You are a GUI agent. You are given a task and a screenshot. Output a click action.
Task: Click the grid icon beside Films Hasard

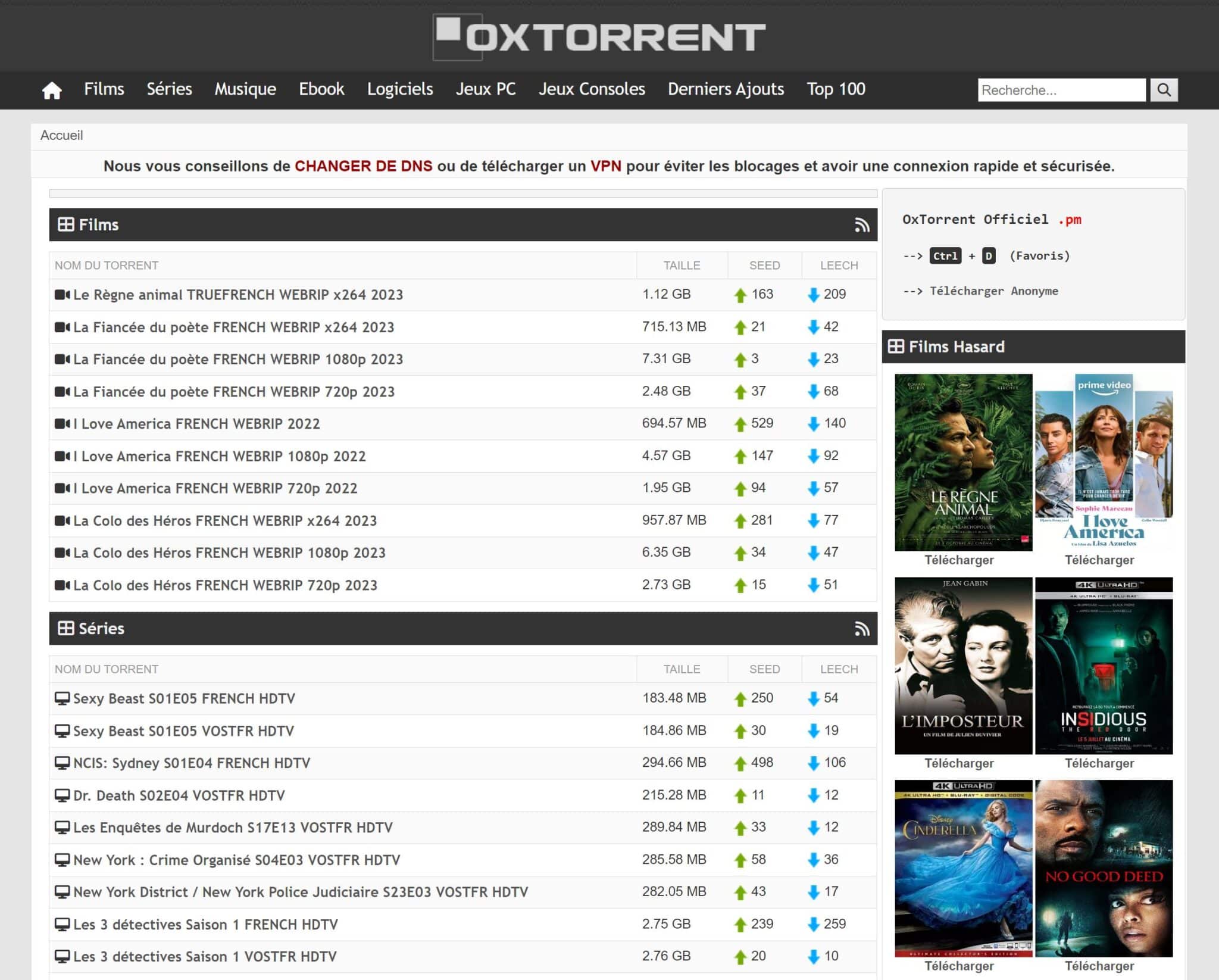896,346
